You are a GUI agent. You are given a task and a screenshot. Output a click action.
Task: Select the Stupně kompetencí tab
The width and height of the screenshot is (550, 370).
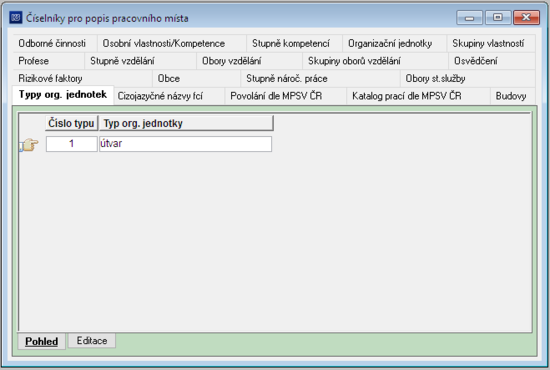291,43
